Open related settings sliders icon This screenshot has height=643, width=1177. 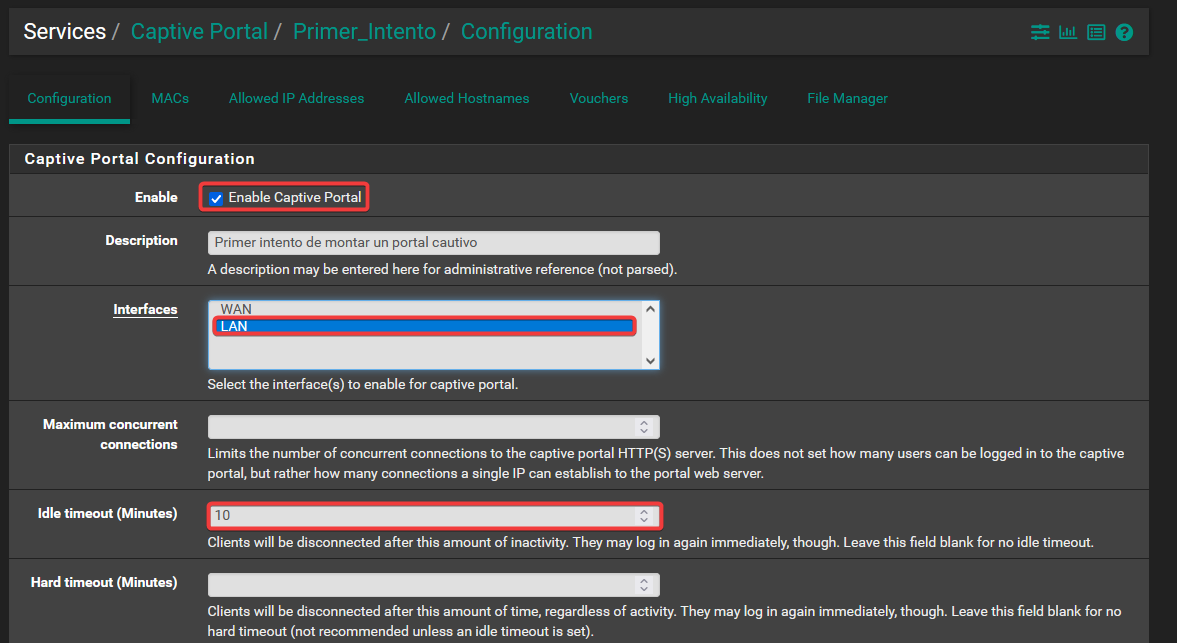1040,33
